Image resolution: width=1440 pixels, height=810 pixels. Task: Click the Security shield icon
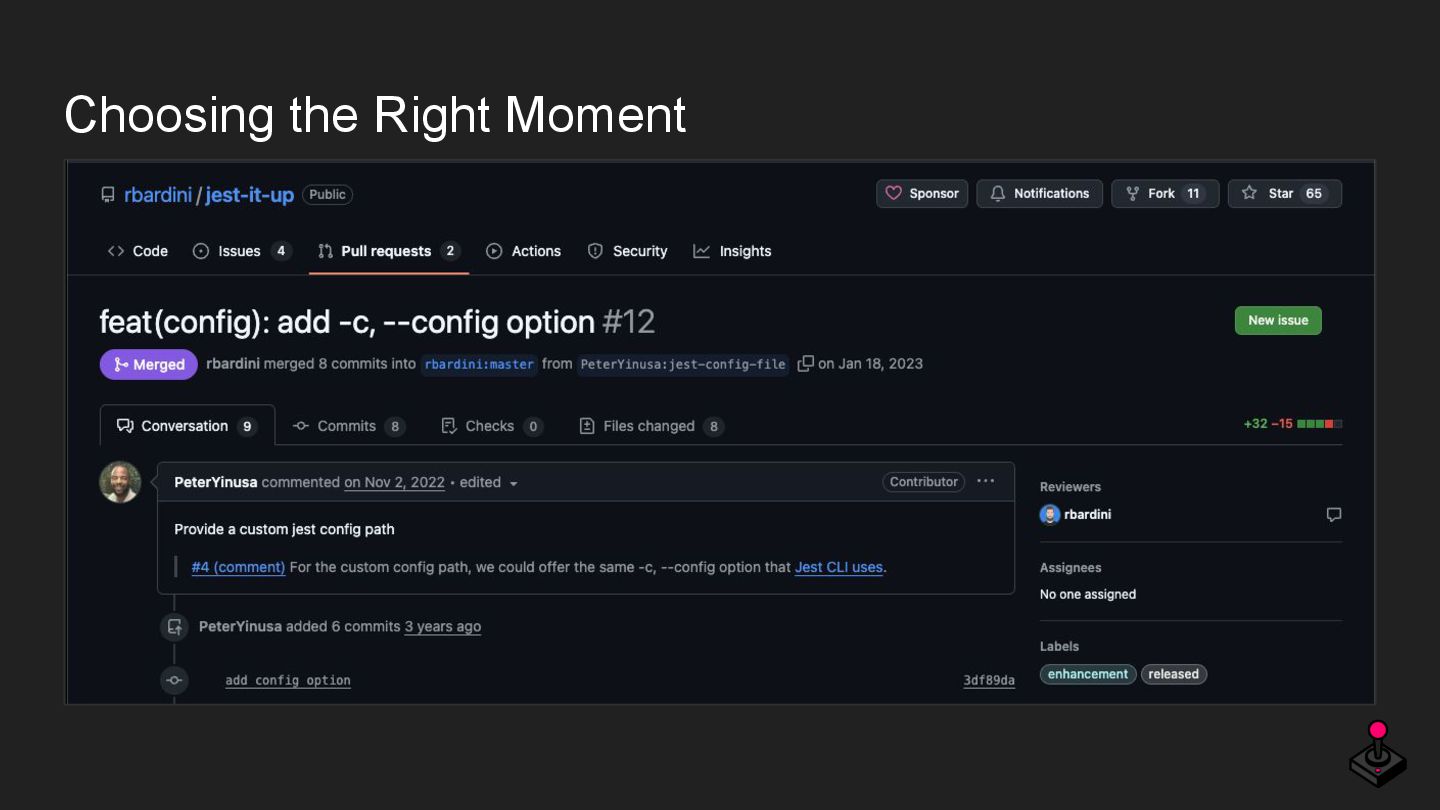coord(595,251)
